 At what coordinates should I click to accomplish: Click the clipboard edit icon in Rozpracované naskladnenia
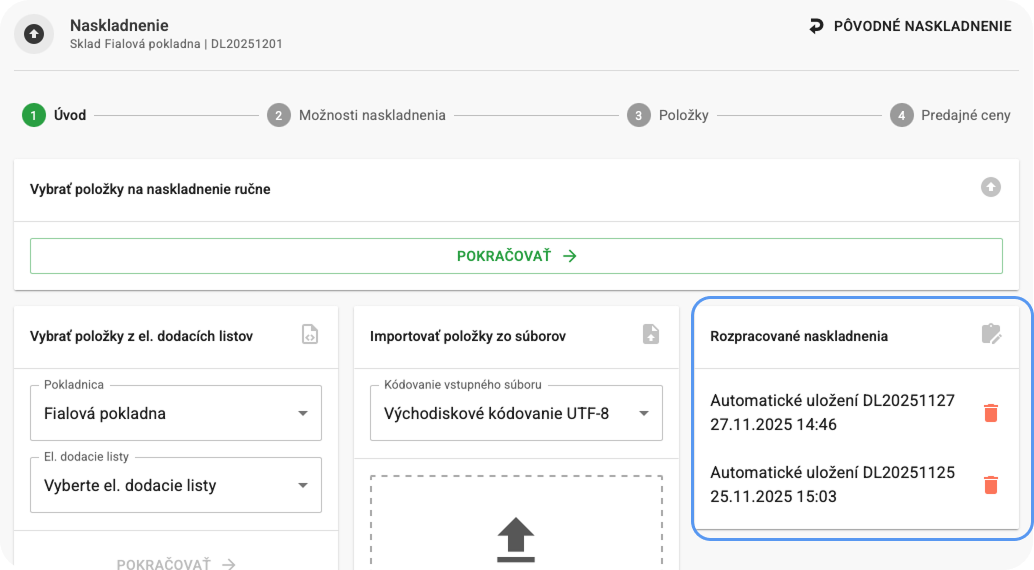pyautogui.click(x=991, y=335)
